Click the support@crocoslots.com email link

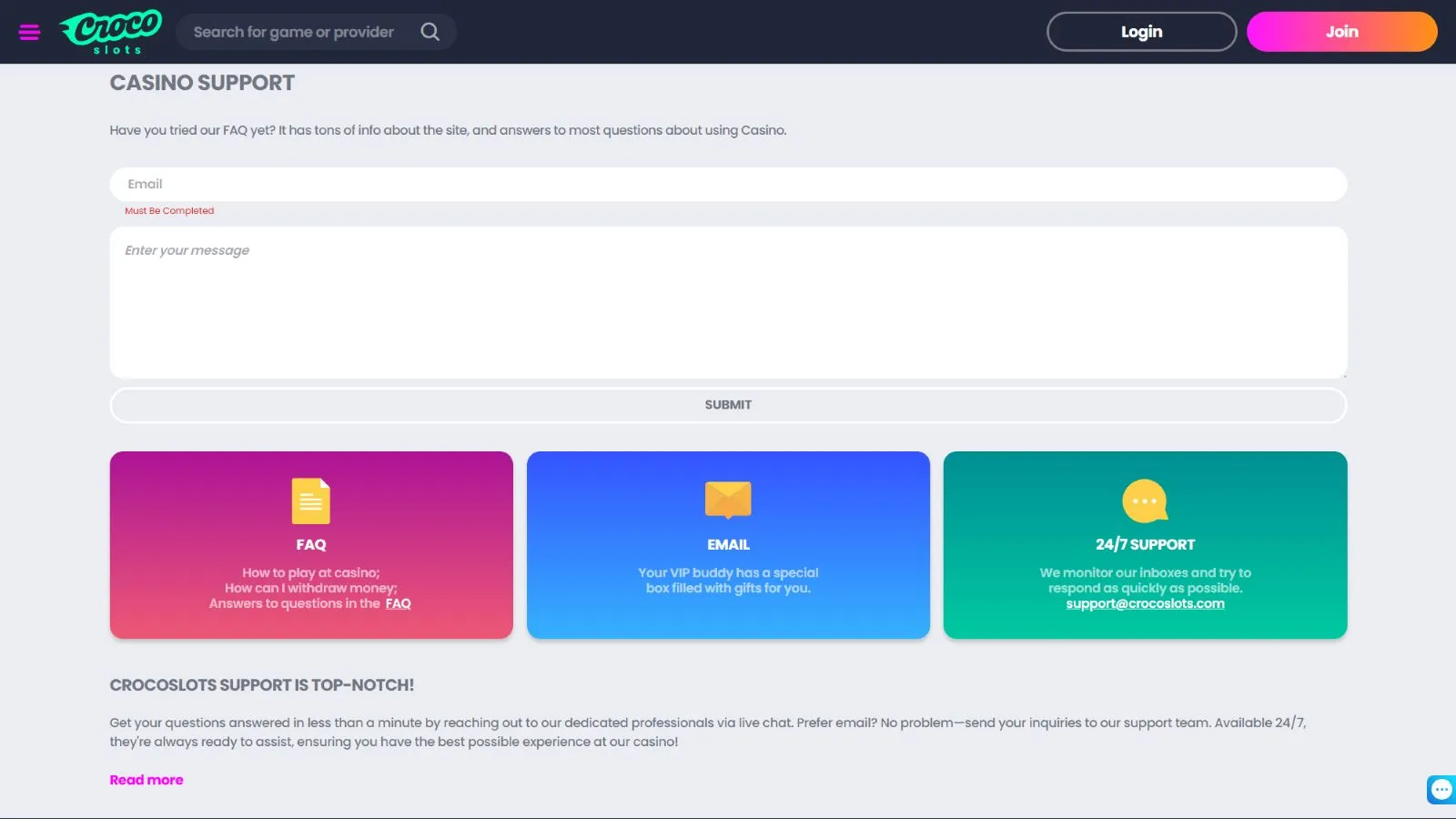click(x=1145, y=603)
